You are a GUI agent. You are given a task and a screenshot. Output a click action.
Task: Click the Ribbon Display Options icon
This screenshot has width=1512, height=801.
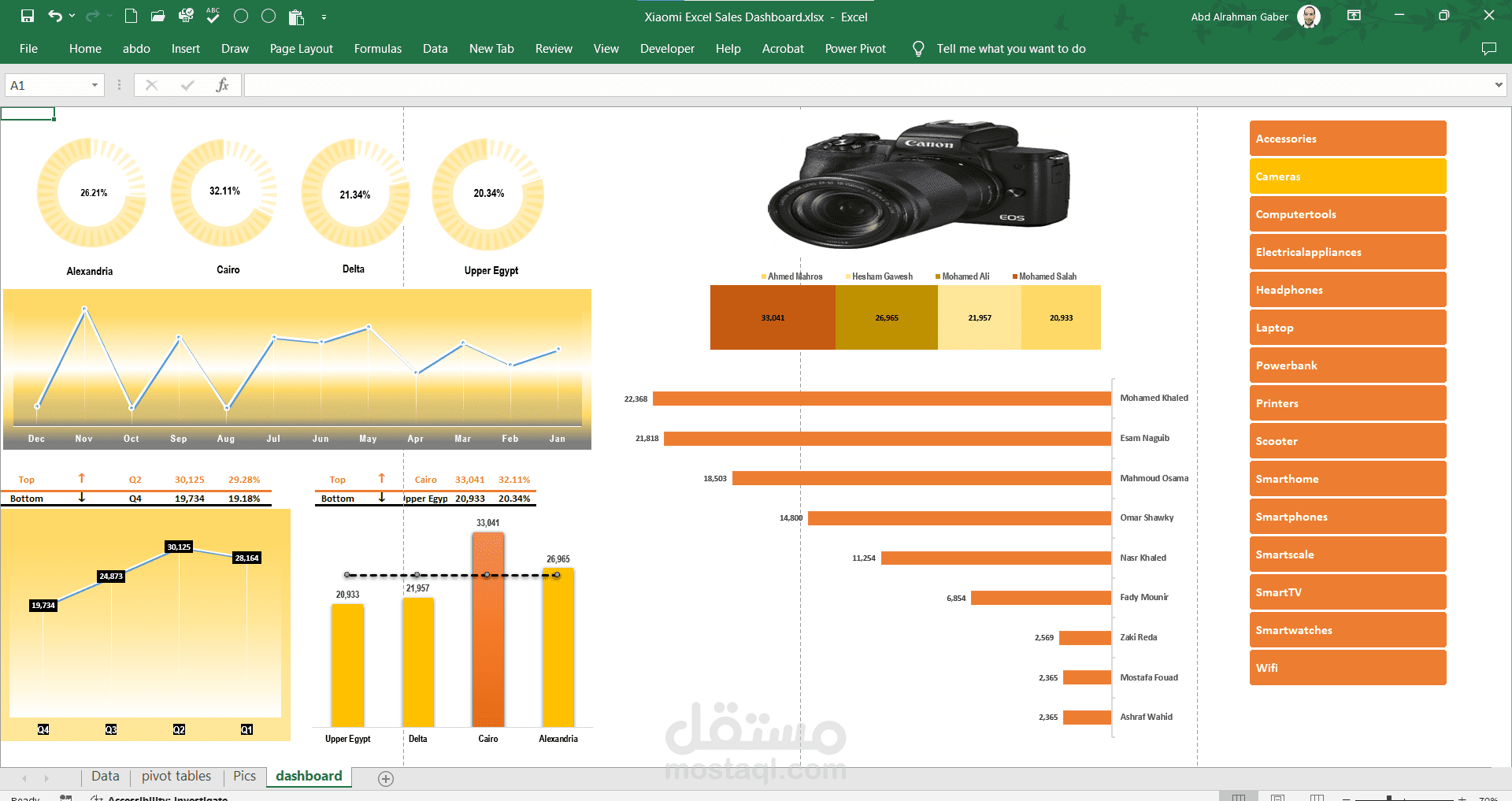pos(1354,15)
